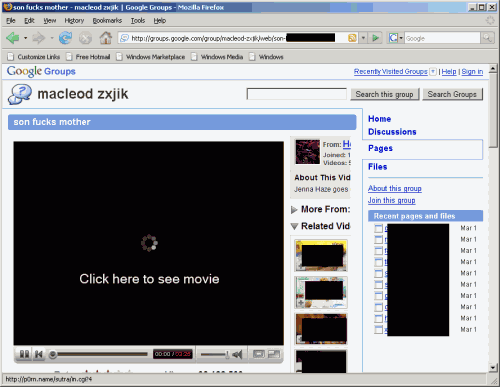Click the uploader avatar thumbnail
This screenshot has height=387, width=500.
click(x=307, y=152)
